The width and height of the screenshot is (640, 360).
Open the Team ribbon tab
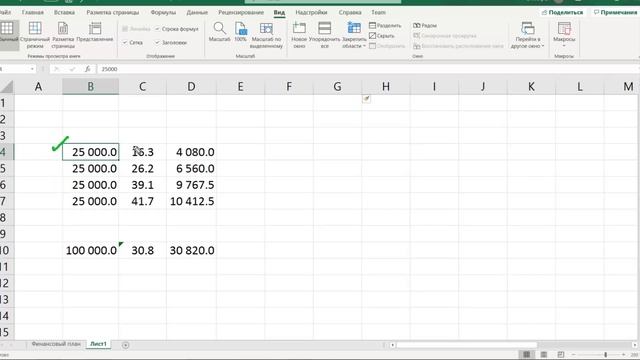coord(378,13)
